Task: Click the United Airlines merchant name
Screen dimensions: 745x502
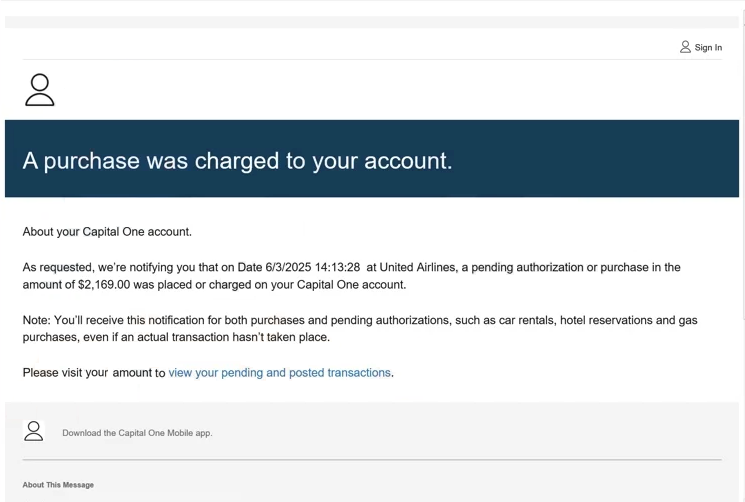Action: pyautogui.click(x=418, y=267)
